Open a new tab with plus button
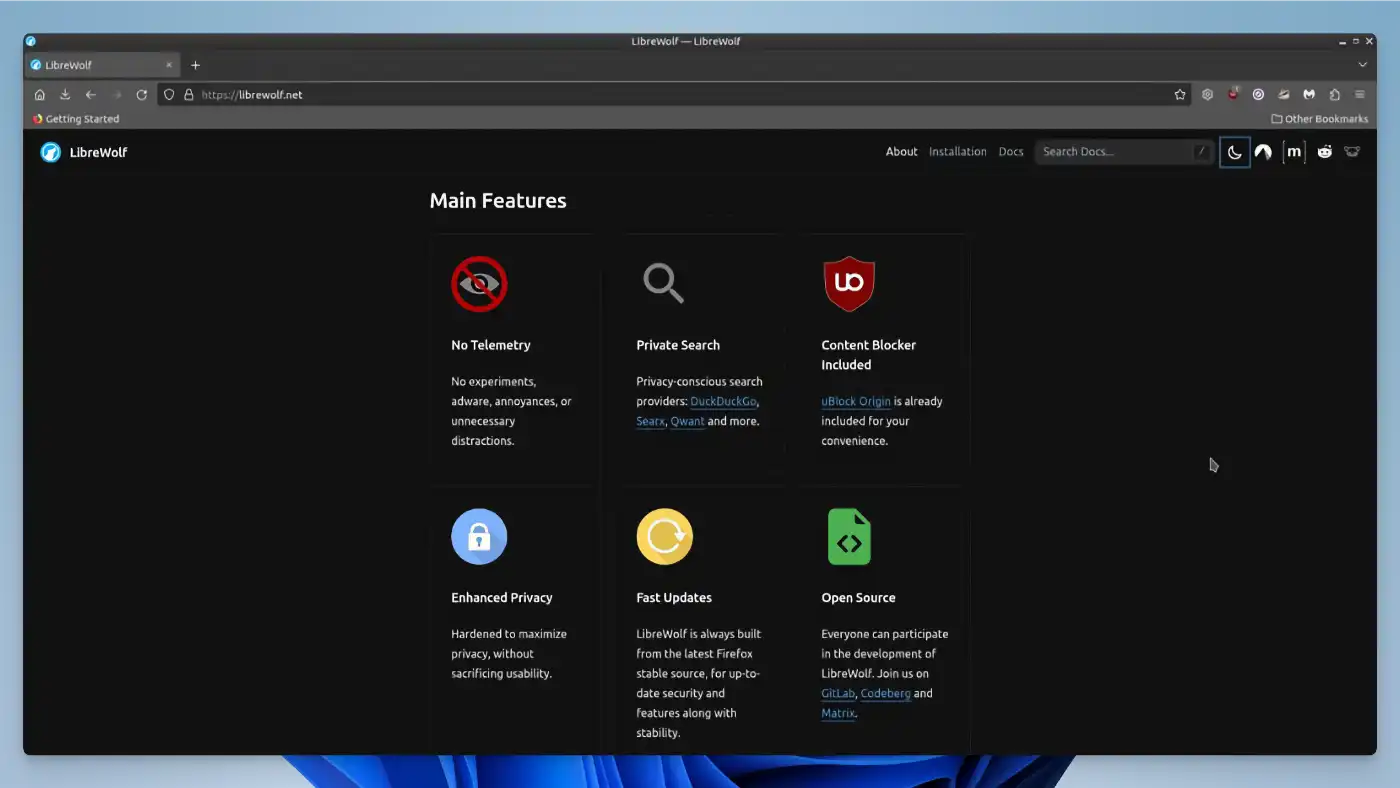The image size is (1400, 788). pos(196,65)
